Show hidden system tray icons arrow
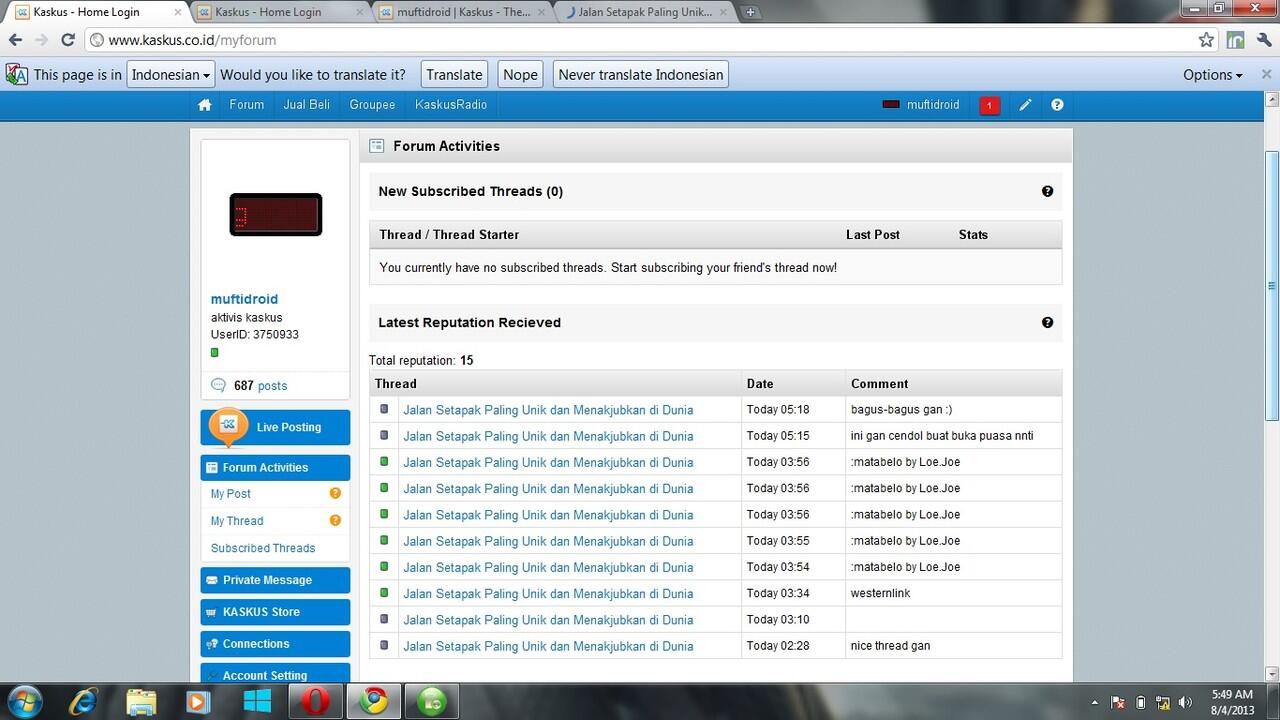This screenshot has width=1280, height=720. tap(1094, 702)
